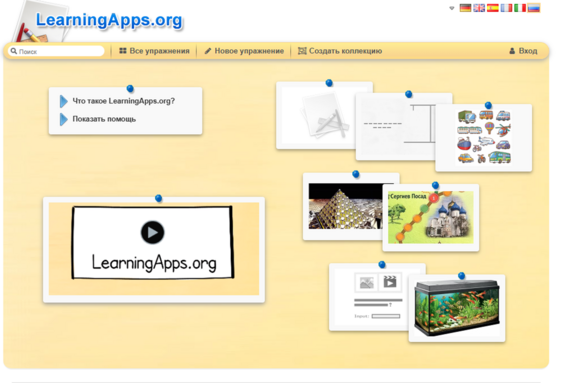568x383 pixels.
Task: Click the Поиск search field
Action: (x=57, y=51)
